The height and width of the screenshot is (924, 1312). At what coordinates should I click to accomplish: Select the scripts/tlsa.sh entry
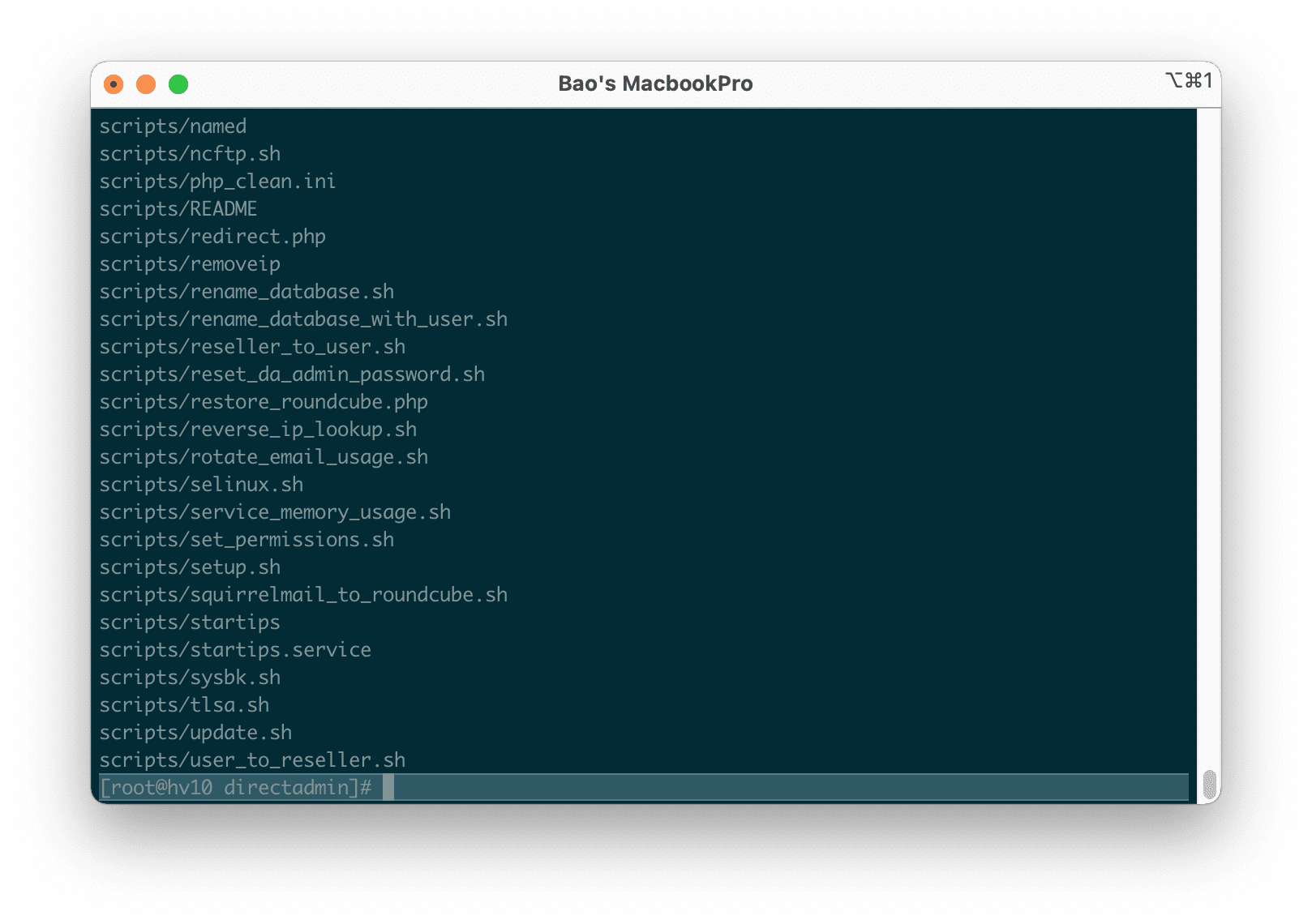point(185,704)
